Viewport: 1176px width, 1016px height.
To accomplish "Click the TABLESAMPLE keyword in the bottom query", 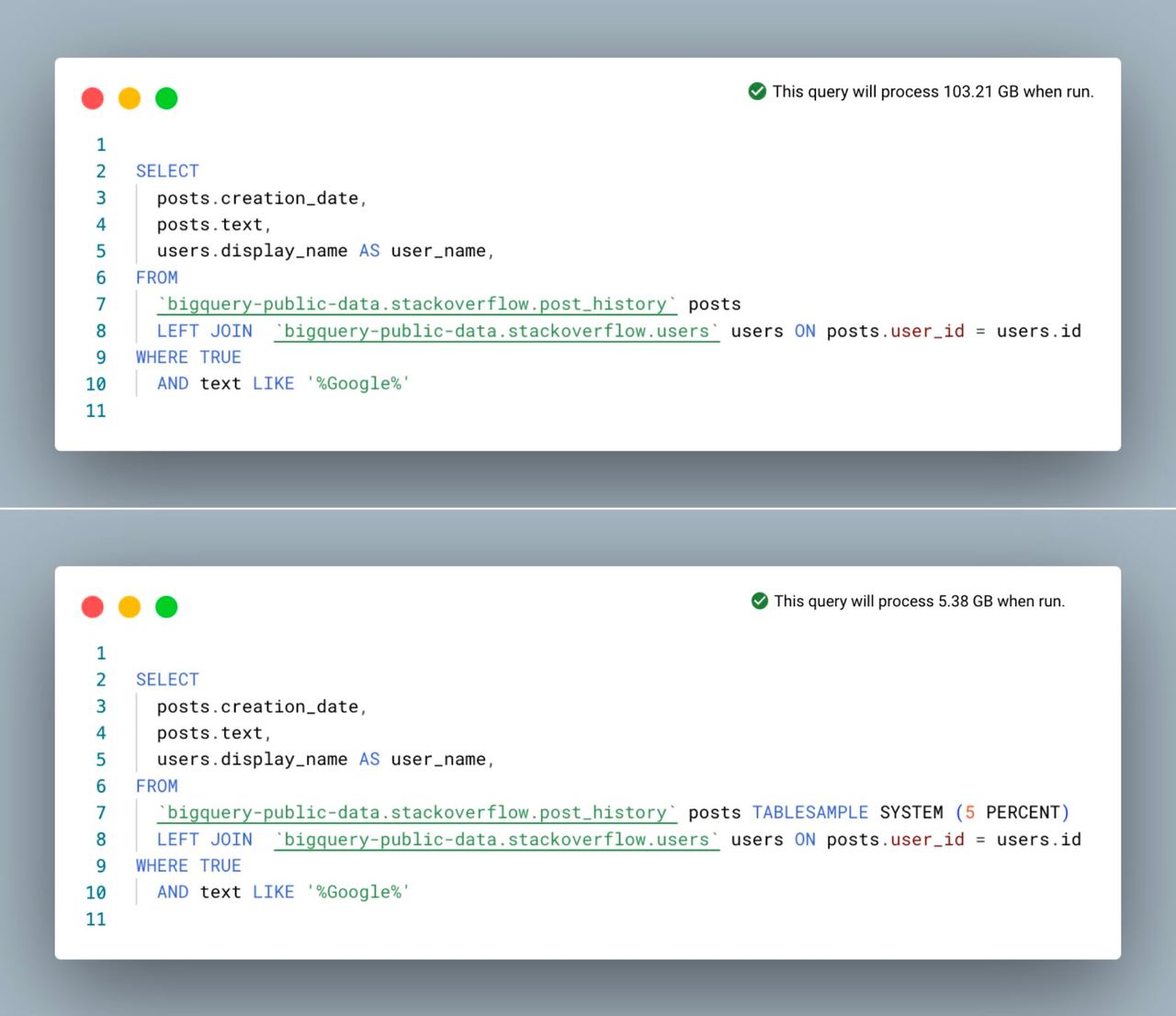I will pyautogui.click(x=809, y=813).
